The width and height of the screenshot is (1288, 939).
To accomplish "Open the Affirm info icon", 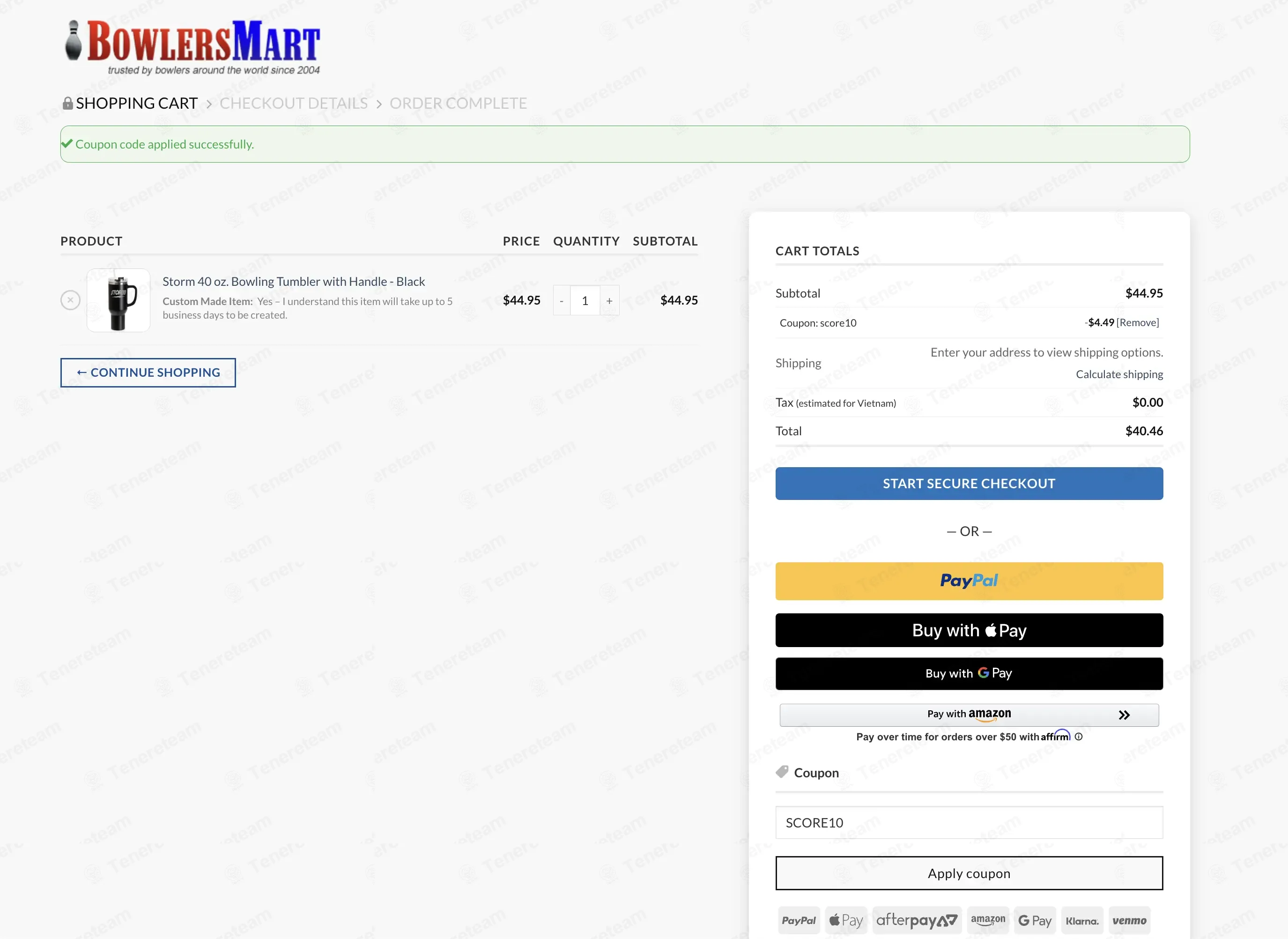I will coord(1078,737).
